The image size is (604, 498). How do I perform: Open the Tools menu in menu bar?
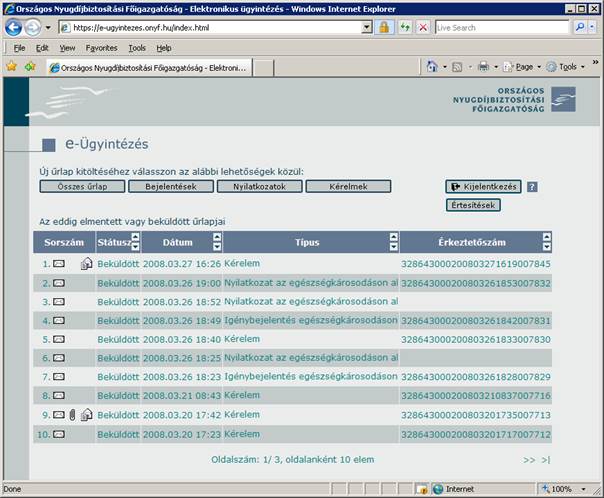(x=137, y=47)
